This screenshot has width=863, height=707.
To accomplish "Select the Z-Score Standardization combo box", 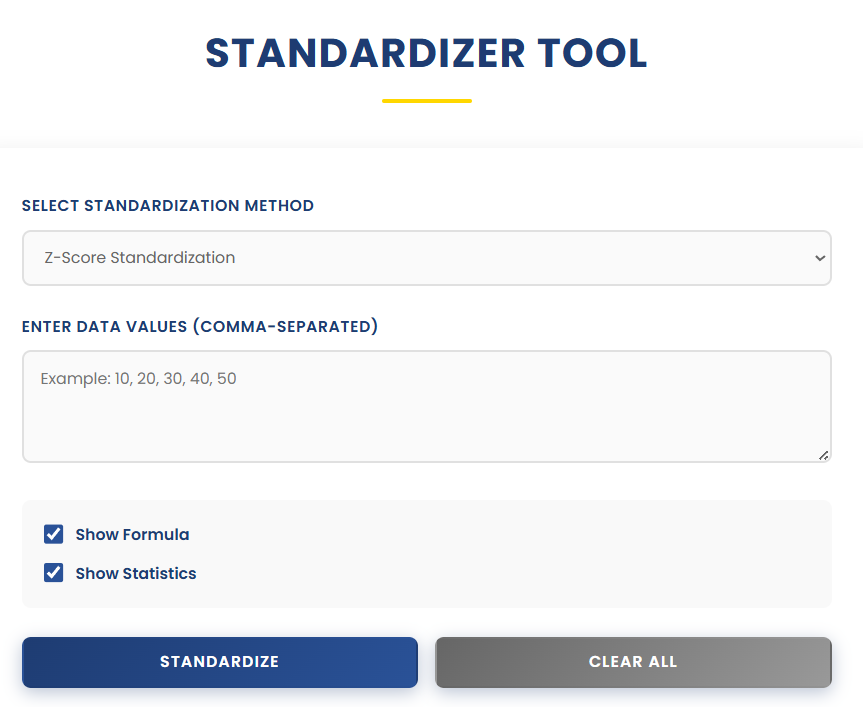I will coord(427,258).
